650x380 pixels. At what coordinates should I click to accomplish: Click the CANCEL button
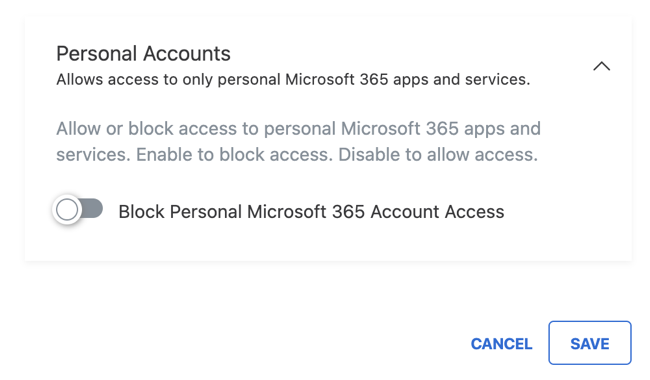pos(501,344)
